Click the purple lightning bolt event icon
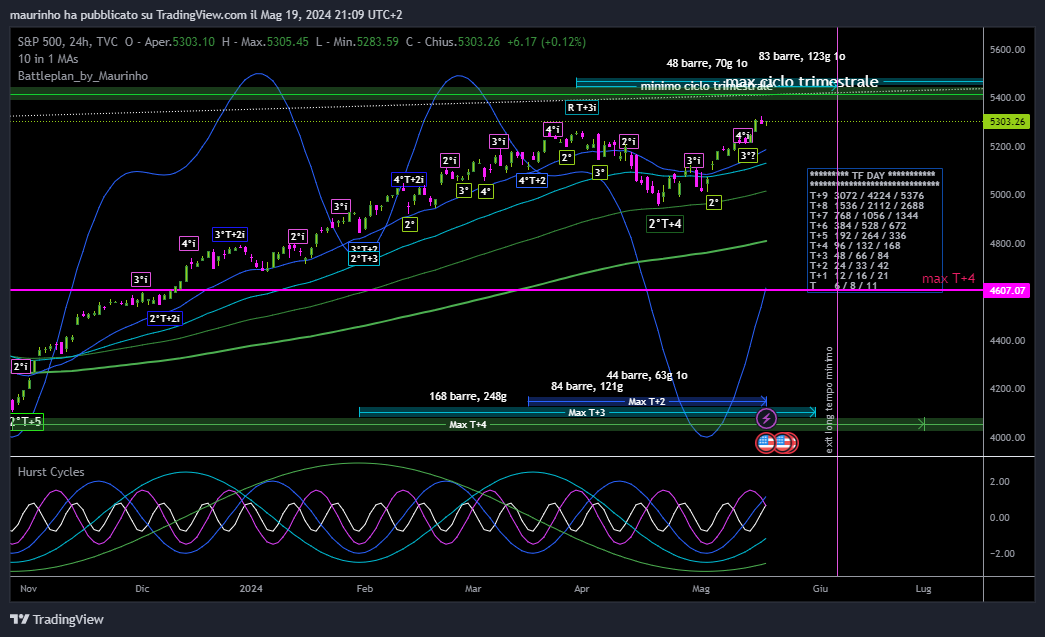This screenshot has height=637, width=1045. [766, 418]
